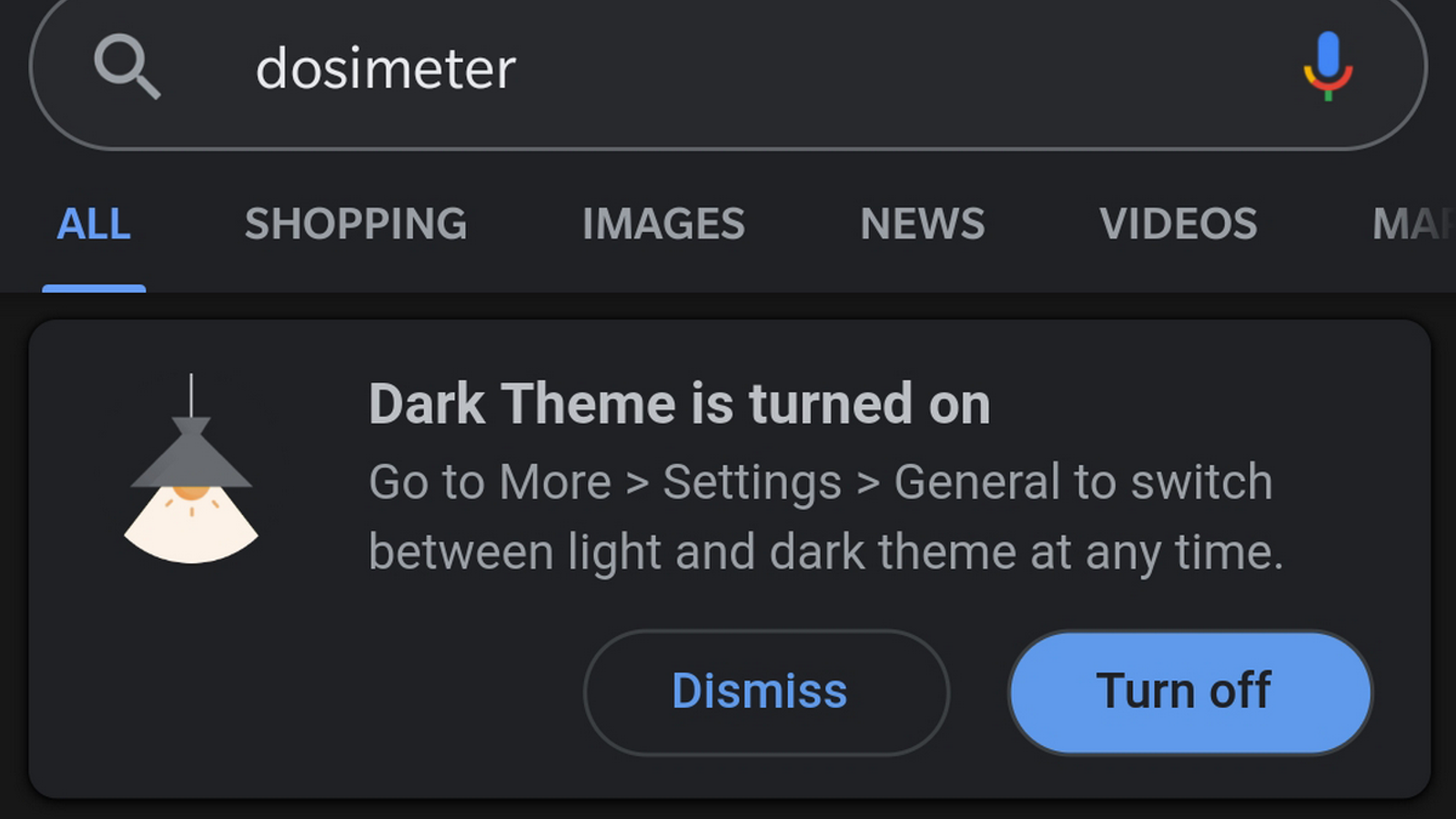Show the VIDEOS results tab
The height and width of the screenshot is (819, 1456).
[x=1178, y=224]
